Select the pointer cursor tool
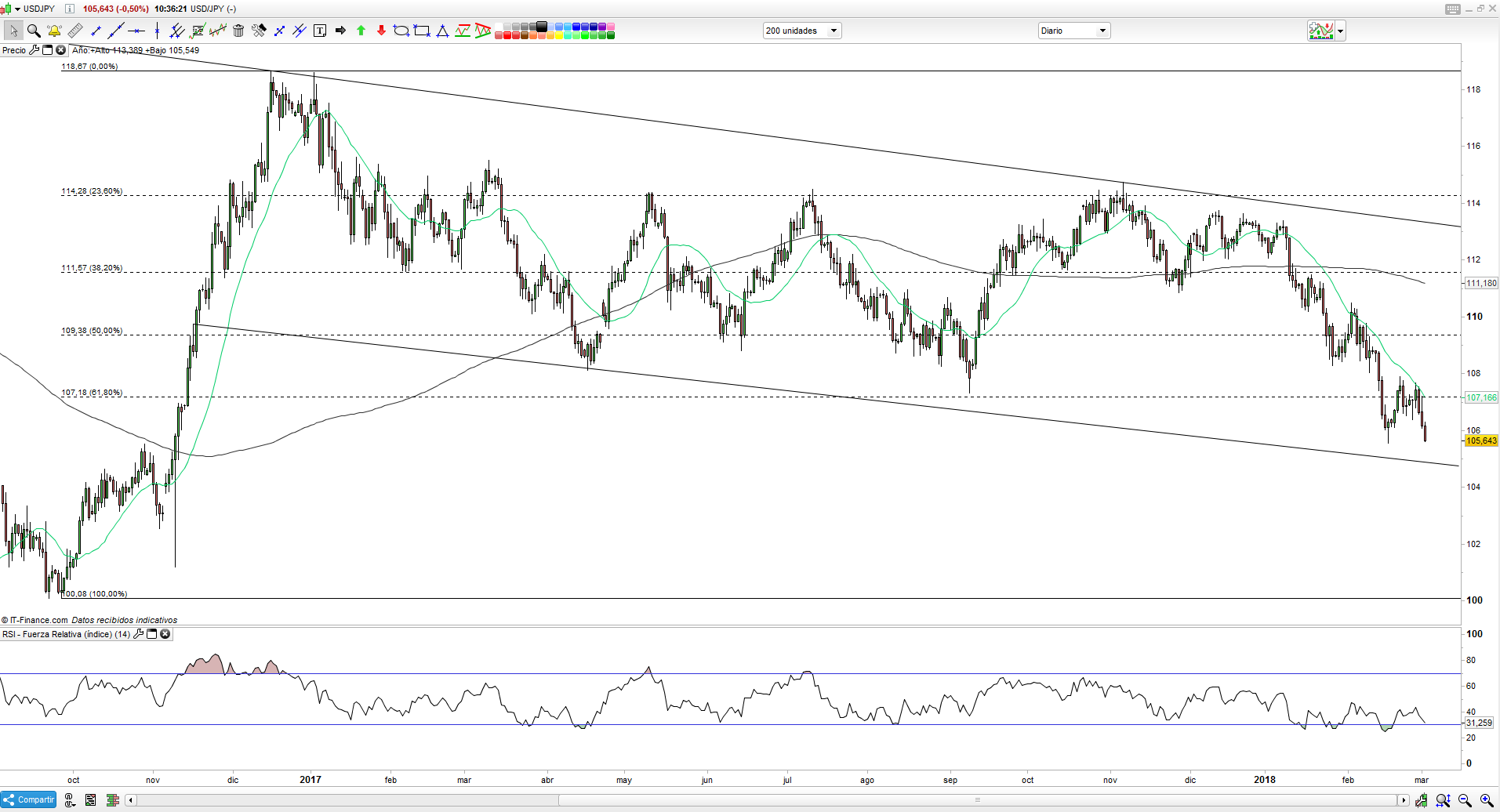This screenshot has height=812, width=1500. (x=13, y=31)
